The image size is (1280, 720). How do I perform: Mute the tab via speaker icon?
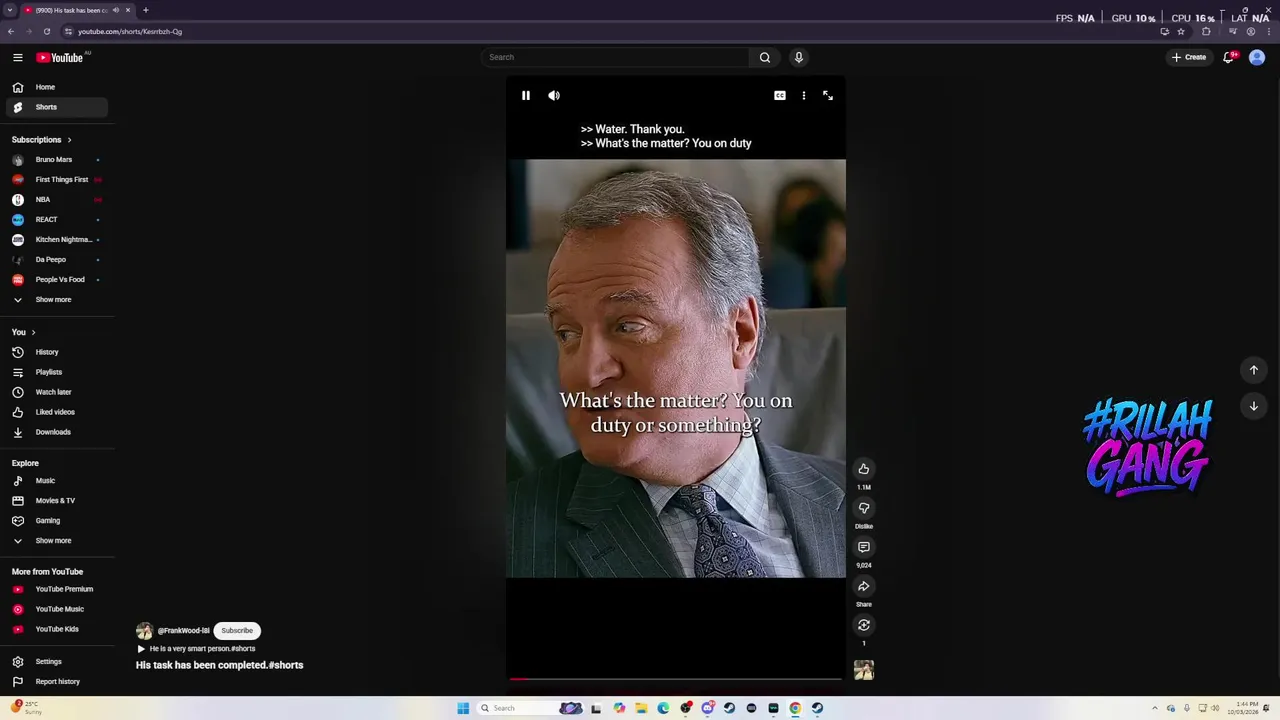(116, 10)
